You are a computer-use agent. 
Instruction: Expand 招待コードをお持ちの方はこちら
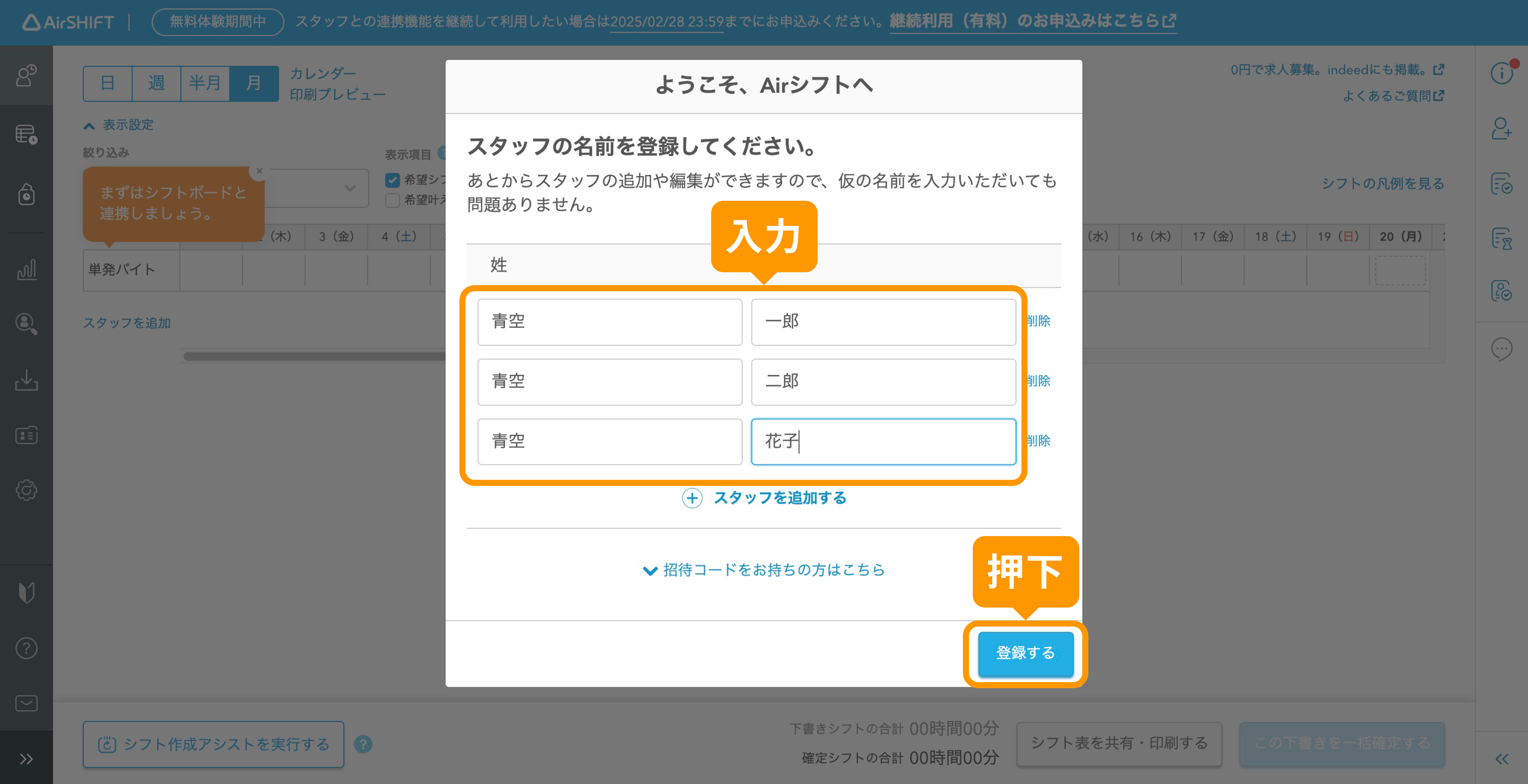[764, 570]
